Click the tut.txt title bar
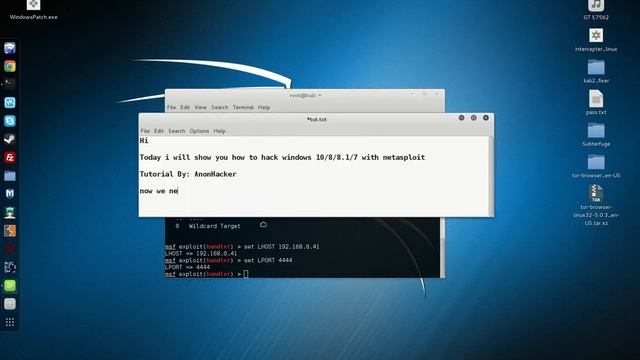The width and height of the screenshot is (640, 360). (317, 119)
